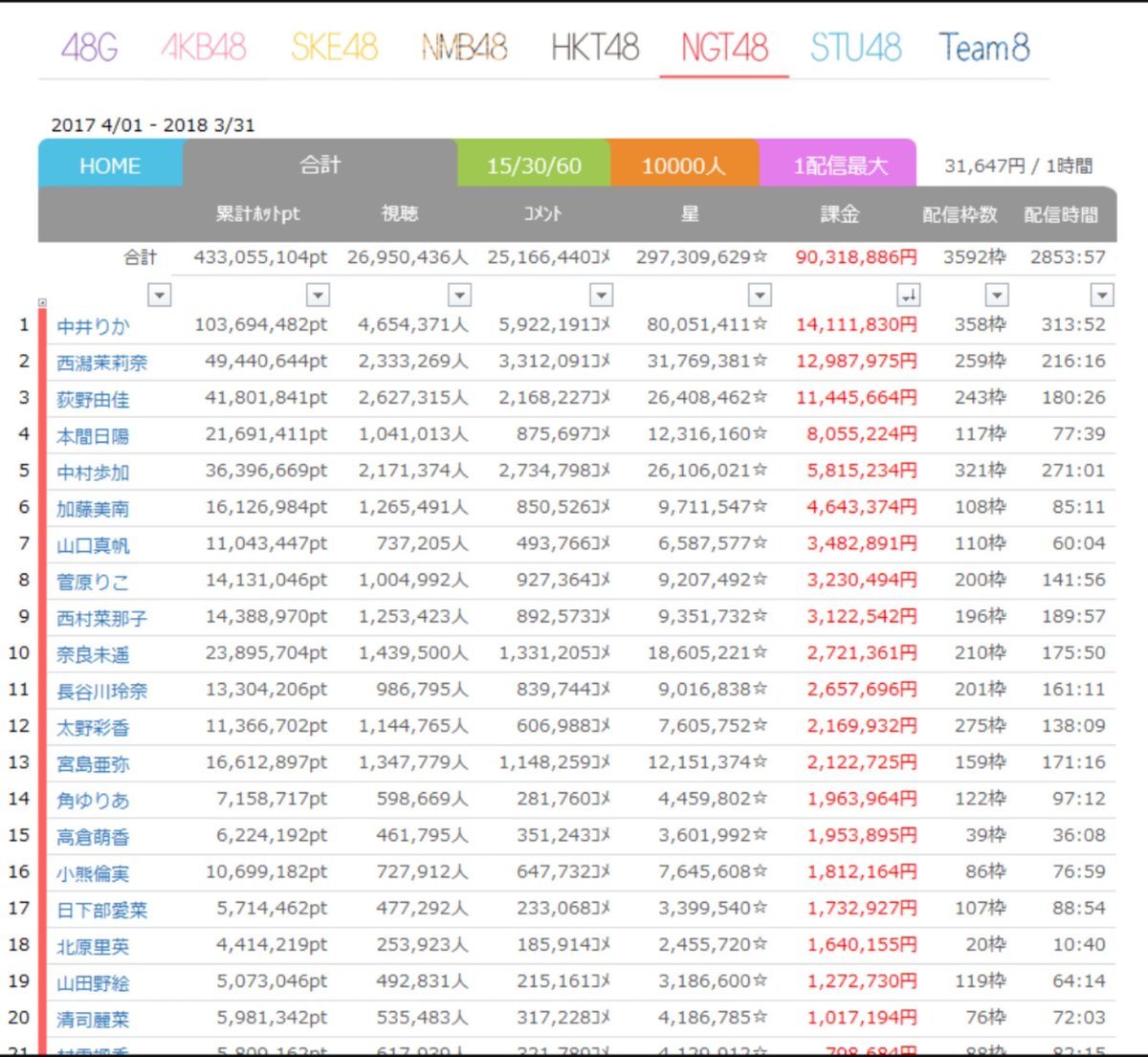
Task: Open member link 太野彩香
Action: tap(93, 727)
